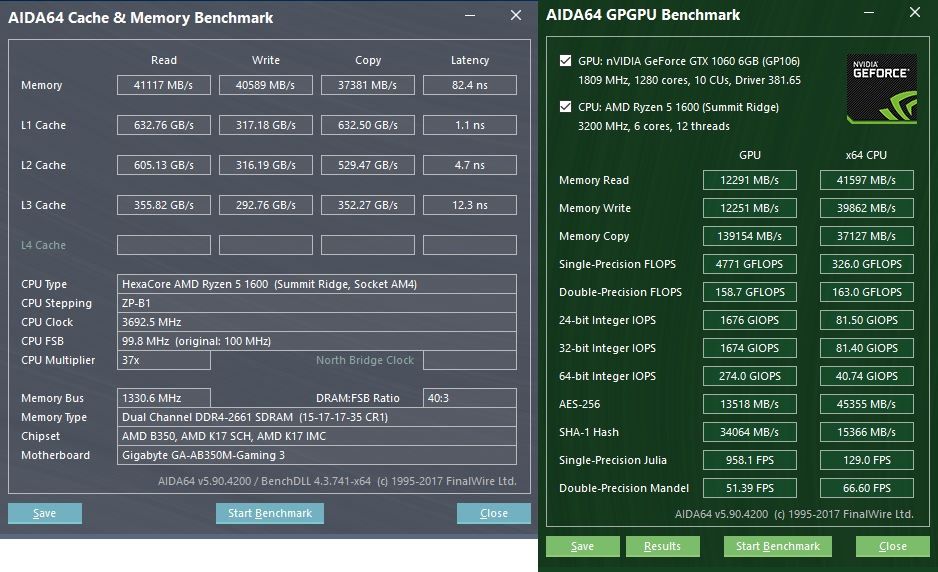This screenshot has height=572, width=938.
Task: Close Cache & Memory Benchmark via title X
Action: [x=516, y=16]
